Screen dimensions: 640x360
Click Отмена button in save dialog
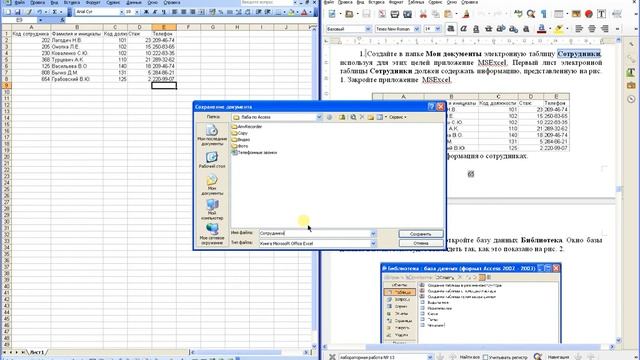click(x=421, y=243)
